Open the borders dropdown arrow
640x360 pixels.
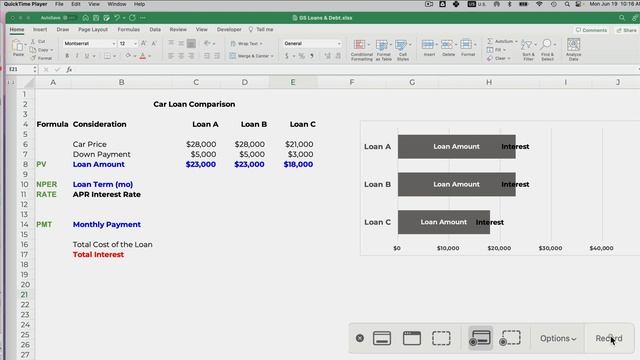coord(114,56)
